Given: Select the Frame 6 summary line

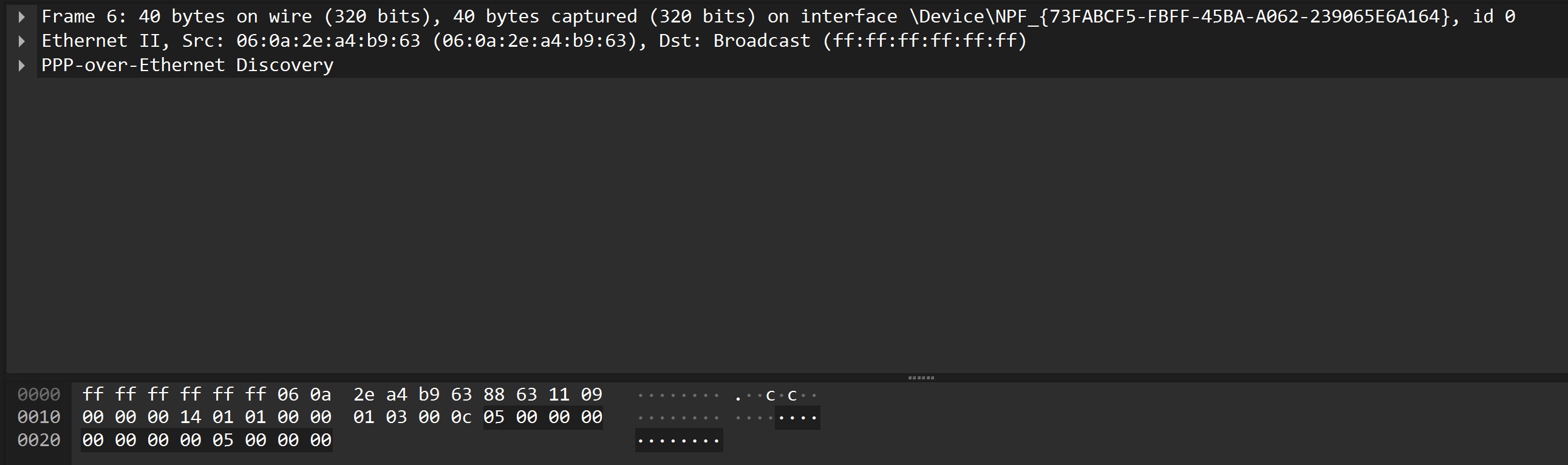Looking at the screenshot, I should (778, 16).
